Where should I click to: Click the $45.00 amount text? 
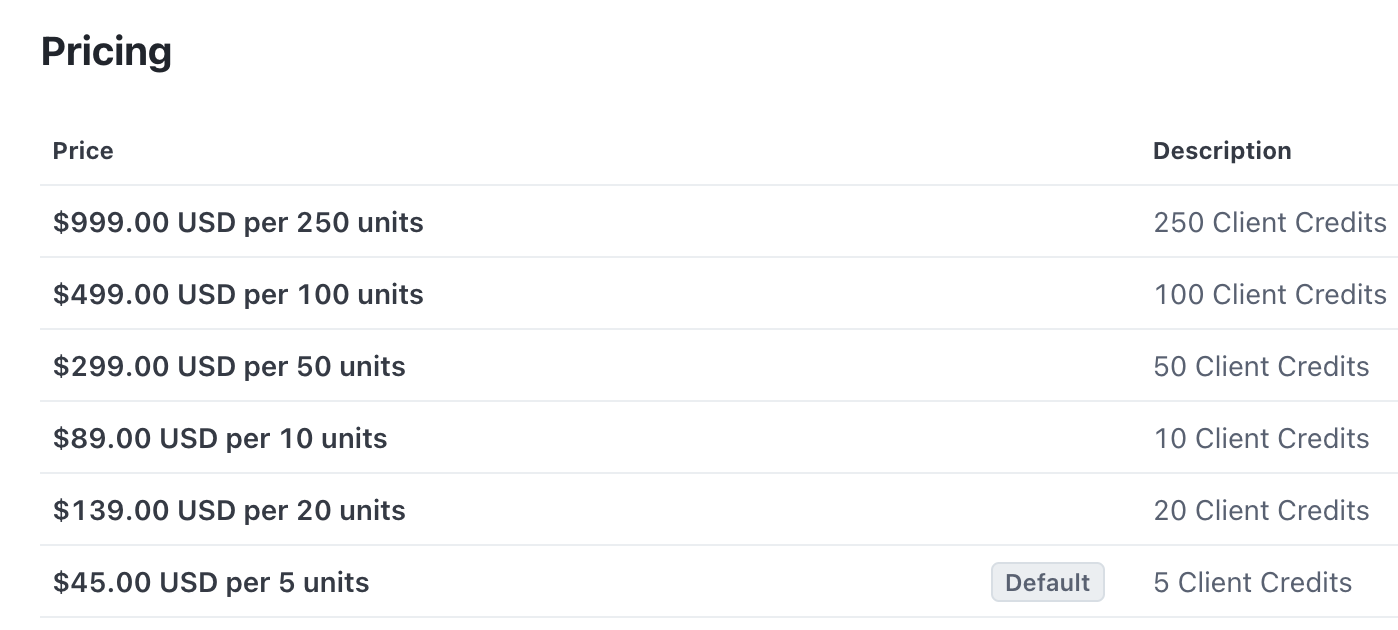coord(102,582)
